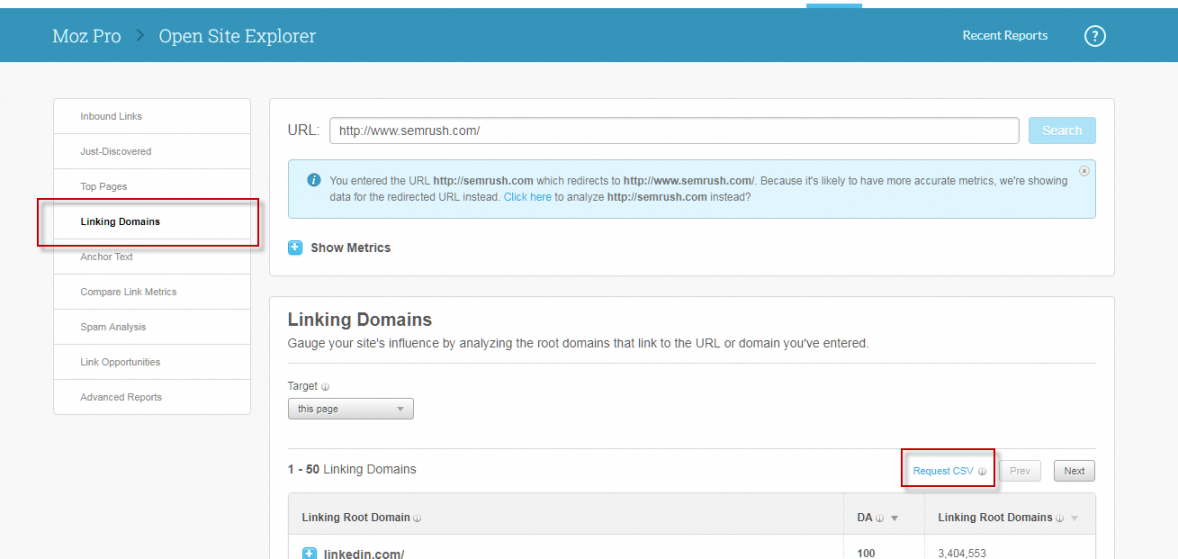The height and width of the screenshot is (559, 1178).
Task: Follow the 'Click here' link in notice
Action: [x=527, y=197]
